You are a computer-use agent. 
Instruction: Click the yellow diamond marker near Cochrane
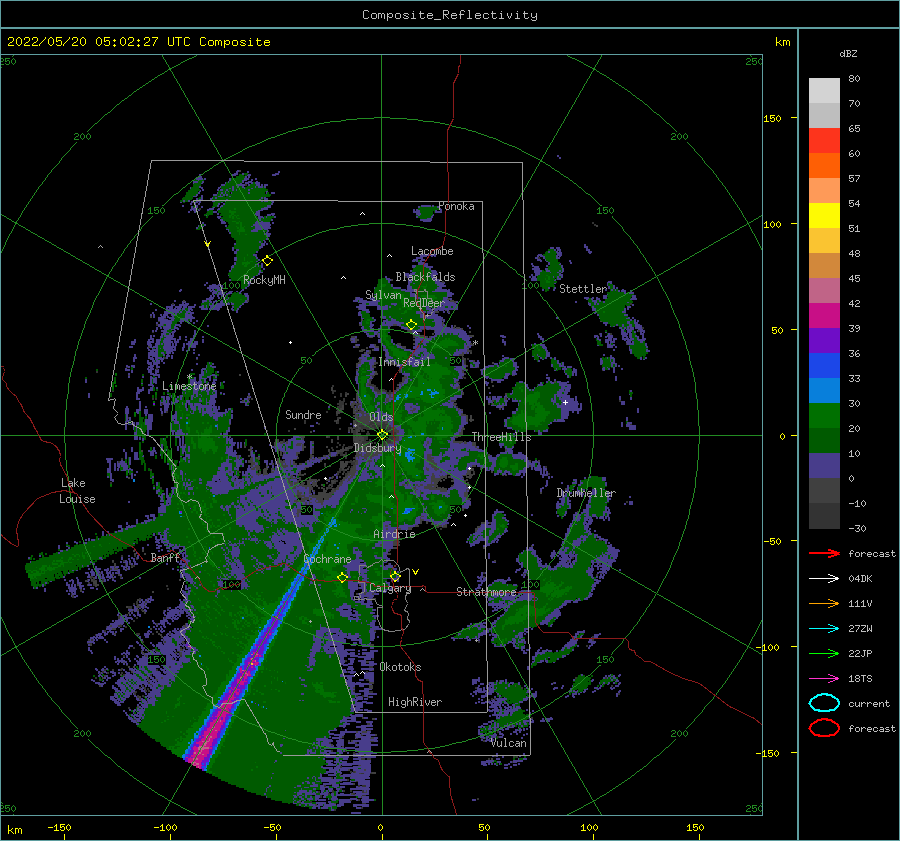(x=342, y=578)
